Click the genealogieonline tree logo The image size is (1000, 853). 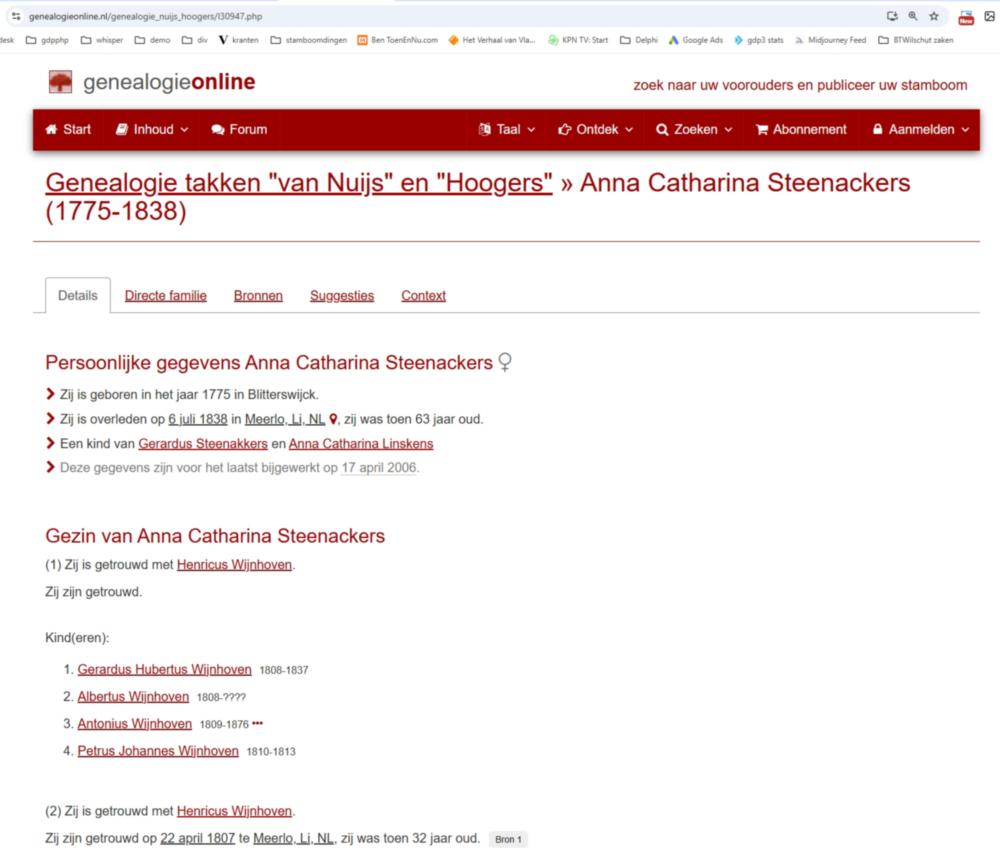point(60,82)
